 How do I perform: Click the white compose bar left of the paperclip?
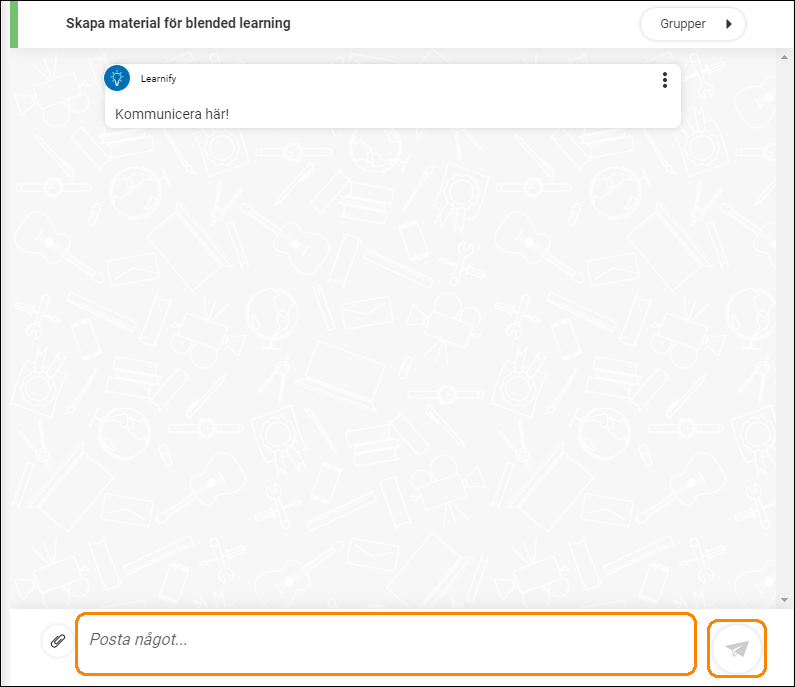tap(25, 645)
